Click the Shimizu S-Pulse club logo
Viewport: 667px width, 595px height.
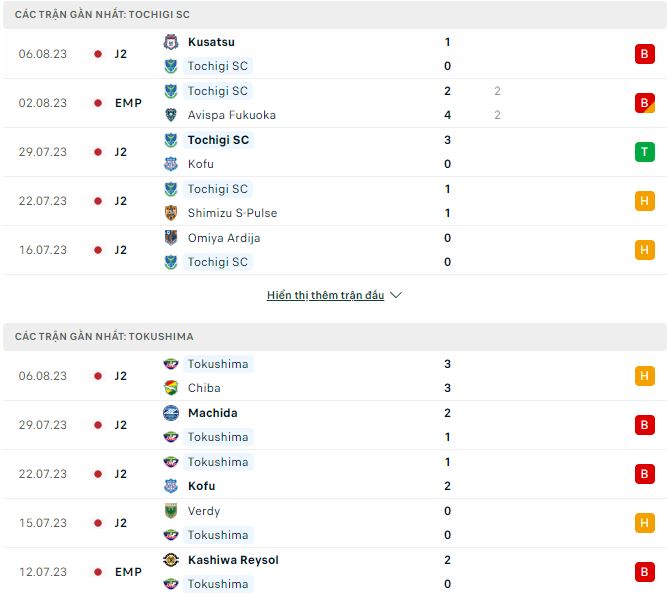click(x=171, y=213)
